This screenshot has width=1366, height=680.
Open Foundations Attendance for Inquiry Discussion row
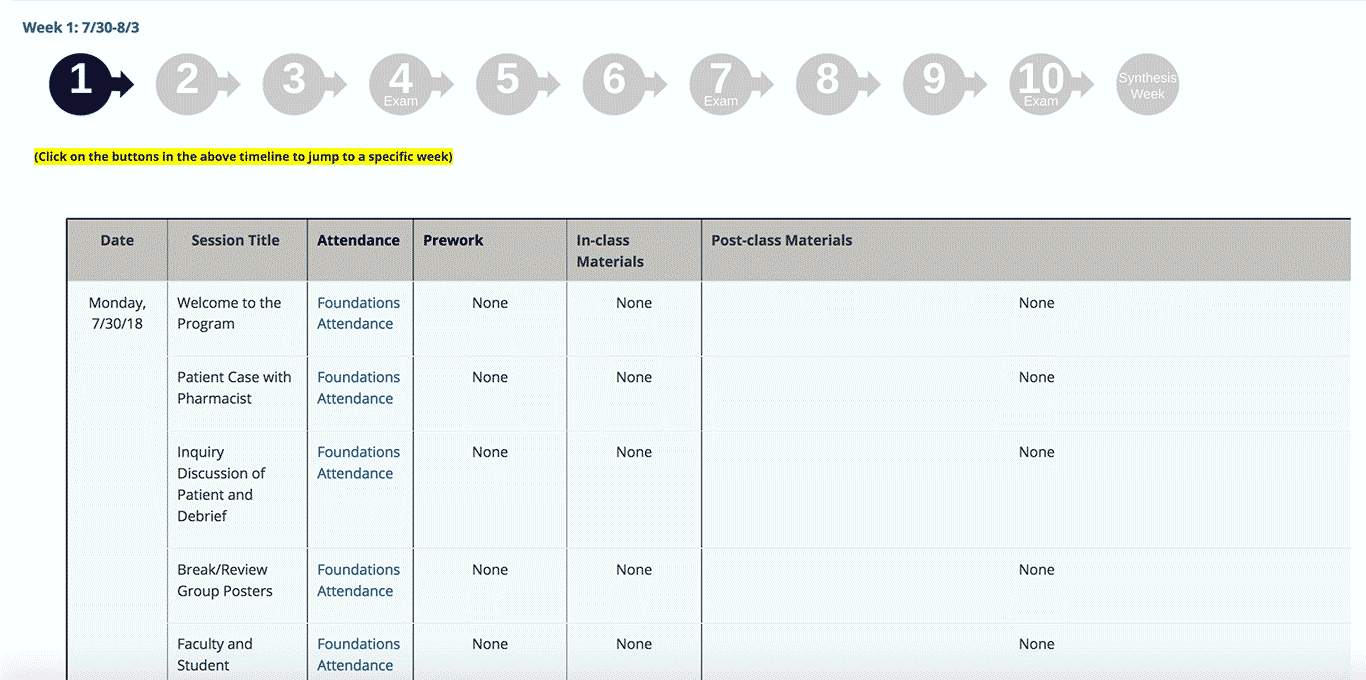click(x=358, y=463)
